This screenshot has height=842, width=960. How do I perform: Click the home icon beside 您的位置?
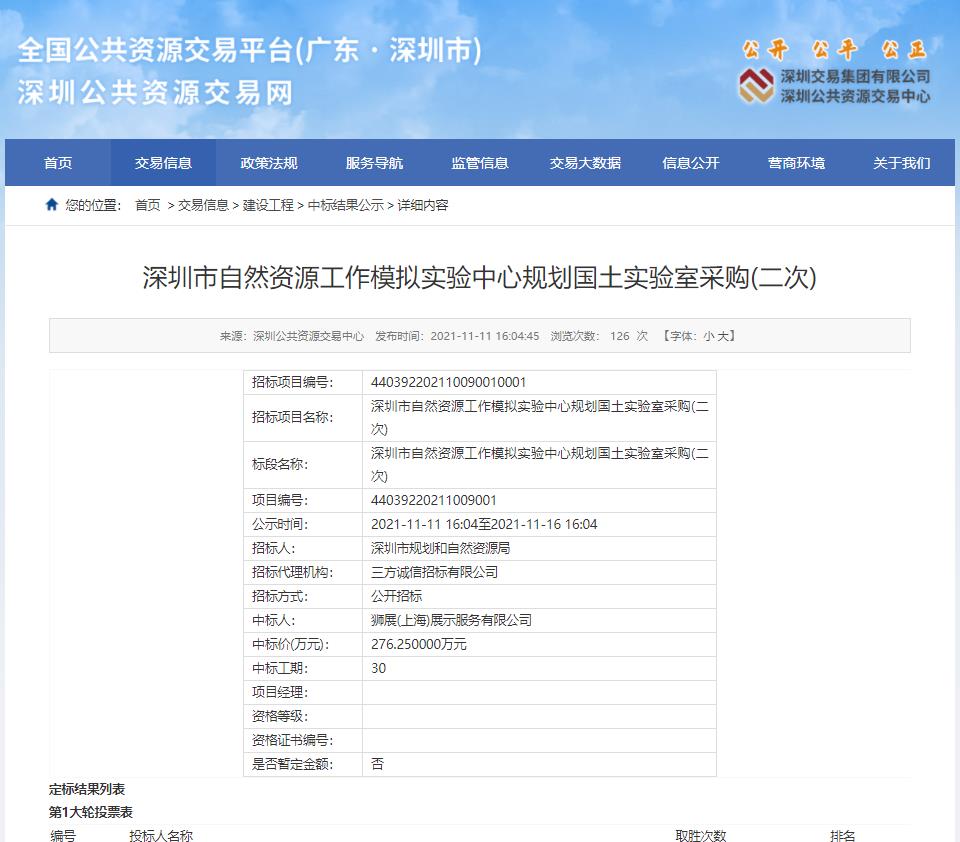click(x=51, y=205)
